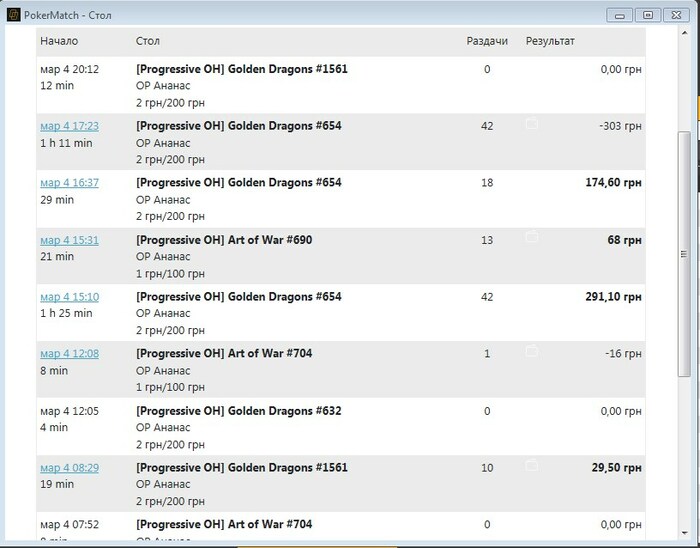Close the PokerMatch window
This screenshot has width=700, height=548.
[x=676, y=15]
